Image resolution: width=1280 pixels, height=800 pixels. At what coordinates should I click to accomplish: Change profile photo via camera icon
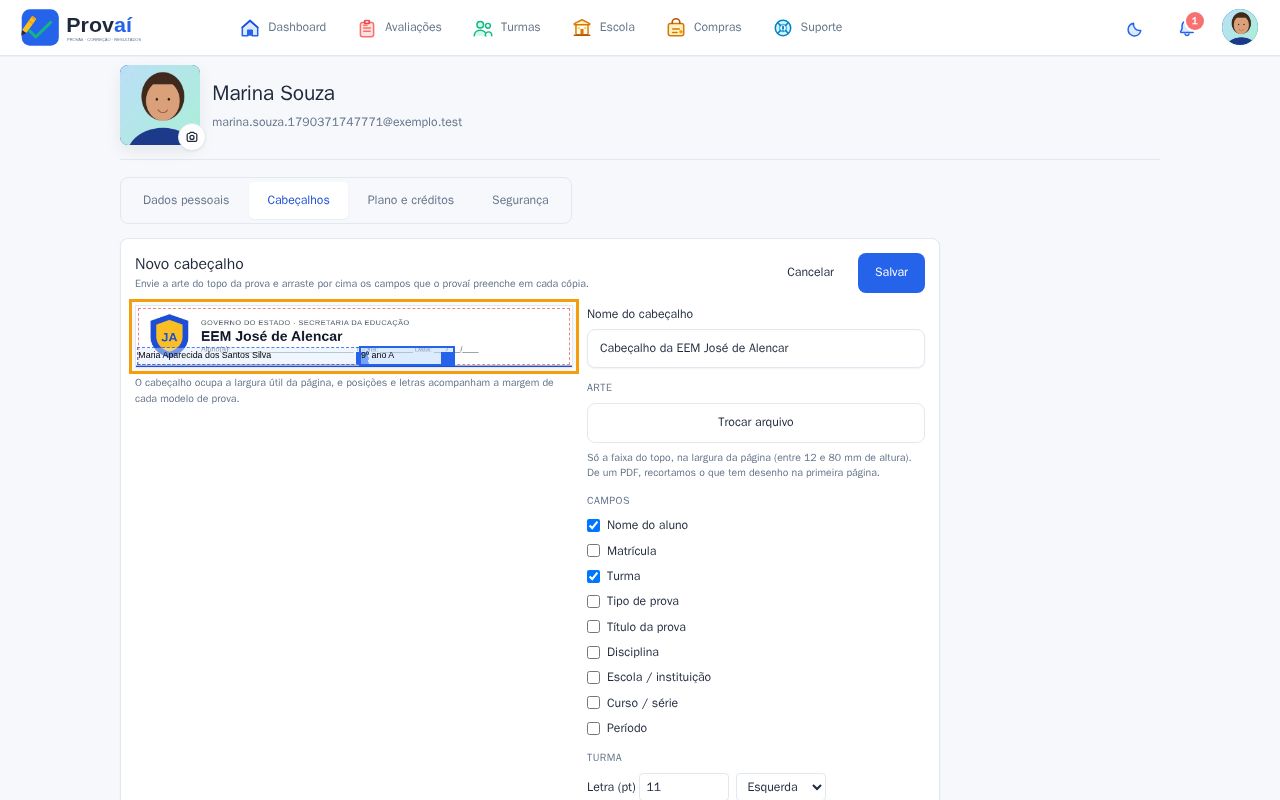tap(192, 137)
